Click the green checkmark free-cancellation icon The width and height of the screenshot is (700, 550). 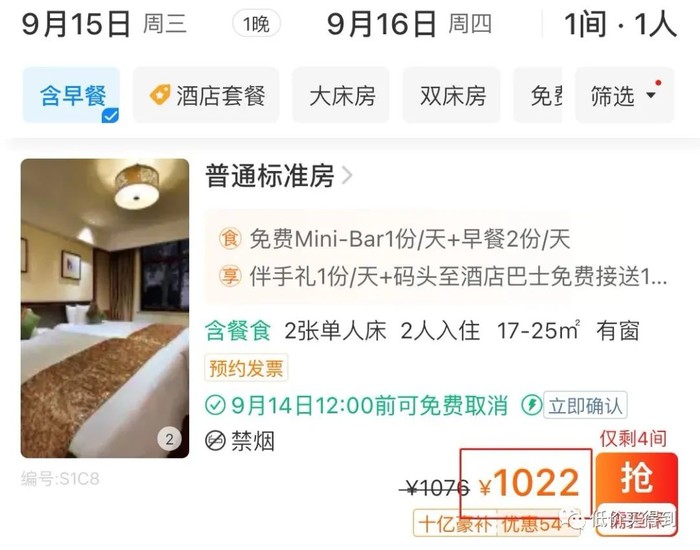click(x=215, y=405)
